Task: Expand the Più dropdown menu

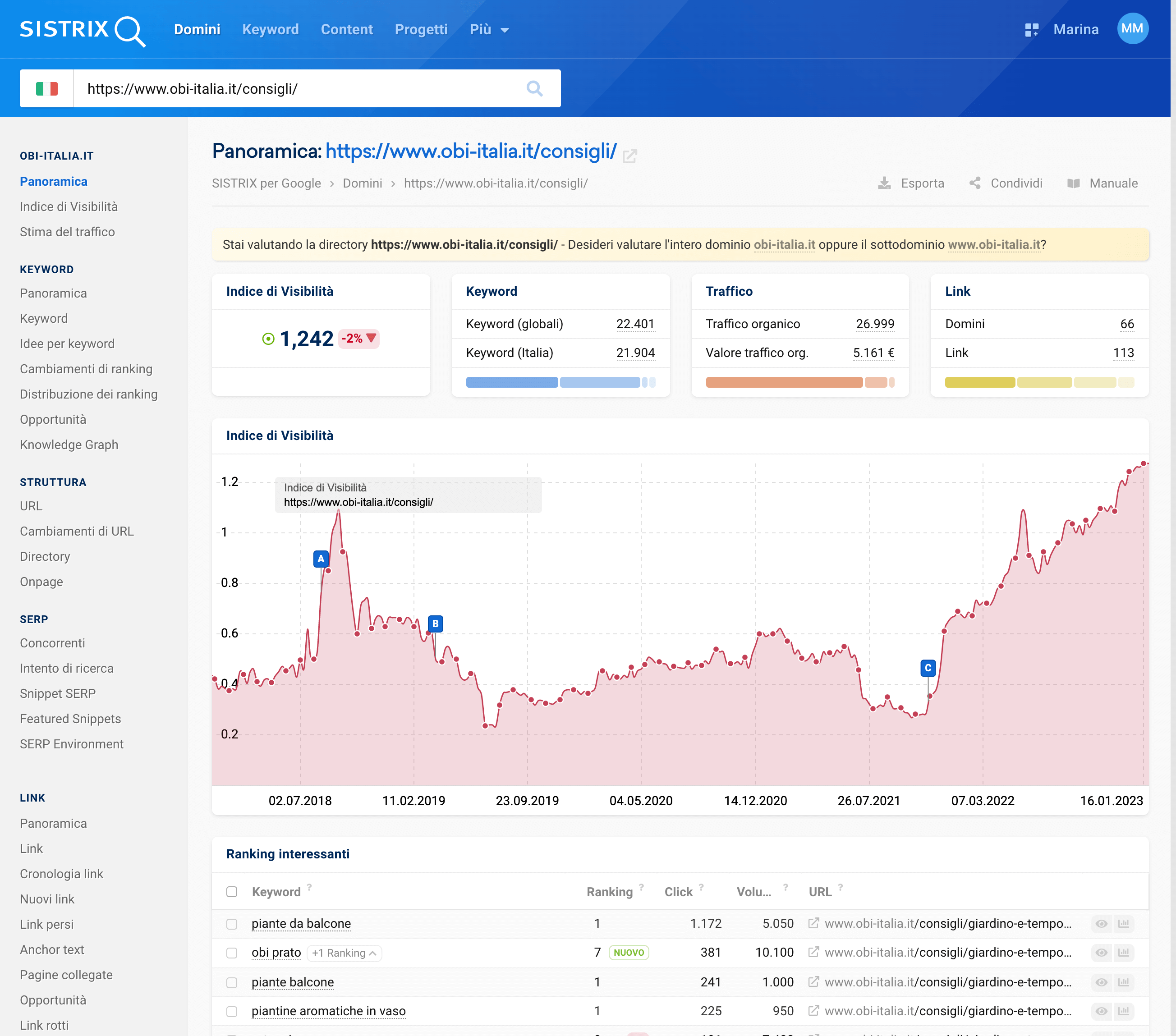Action: tap(489, 29)
